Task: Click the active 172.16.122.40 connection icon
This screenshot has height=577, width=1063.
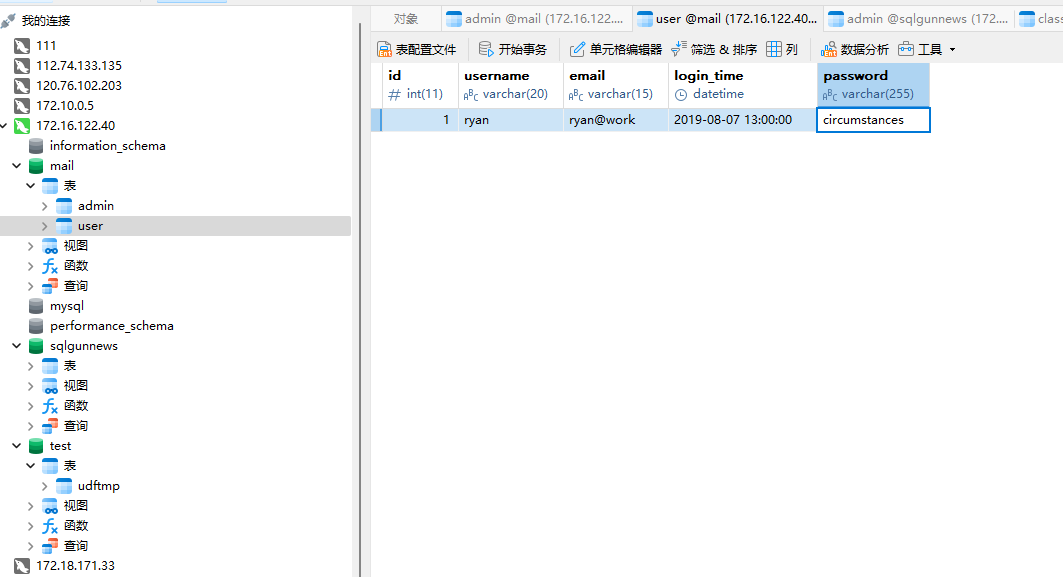Action: coord(22,125)
